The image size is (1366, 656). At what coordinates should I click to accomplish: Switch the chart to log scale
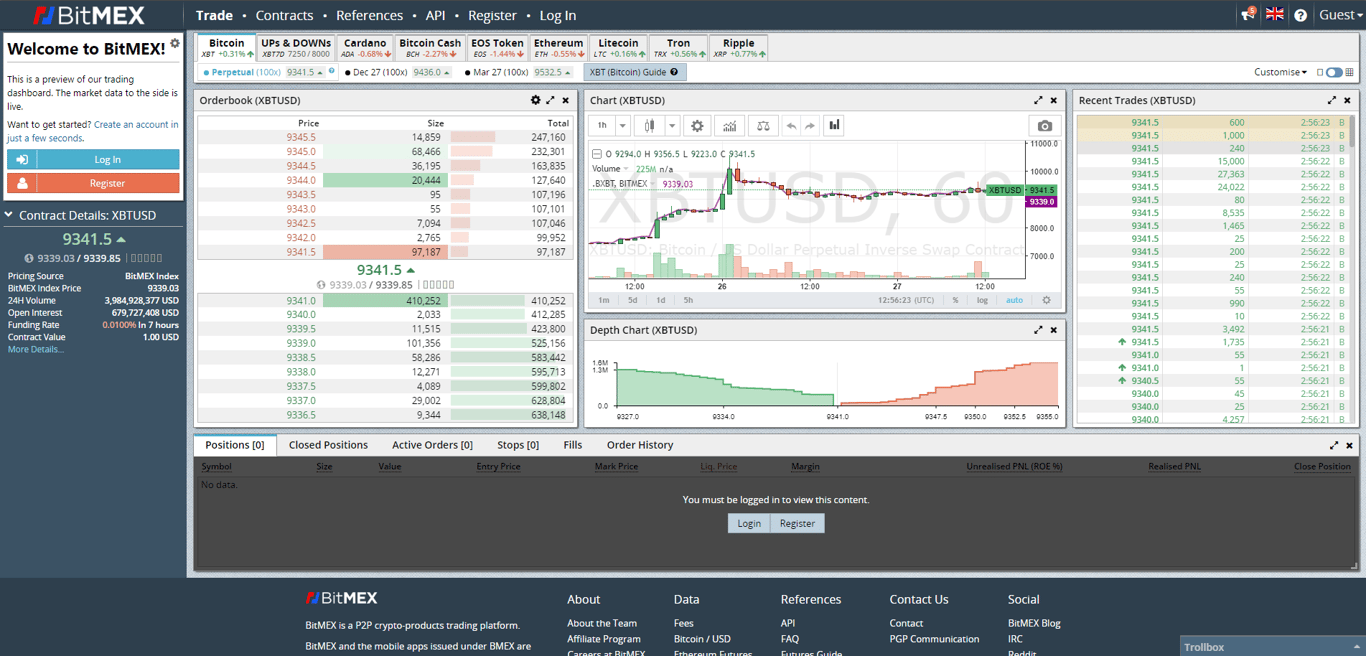click(x=983, y=298)
